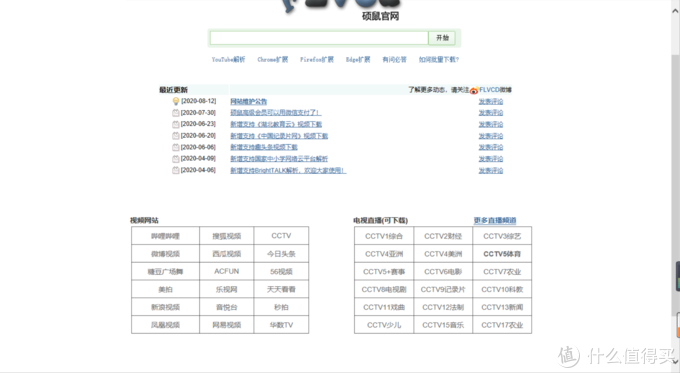Select 天天看看 in the video sites table

point(281,289)
